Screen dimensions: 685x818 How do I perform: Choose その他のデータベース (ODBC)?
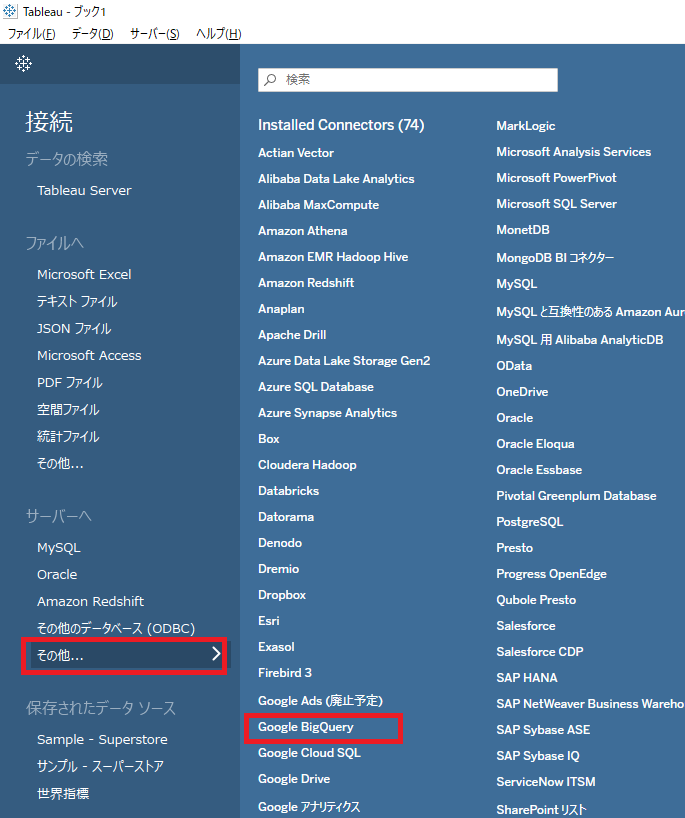pyautogui.click(x=116, y=629)
